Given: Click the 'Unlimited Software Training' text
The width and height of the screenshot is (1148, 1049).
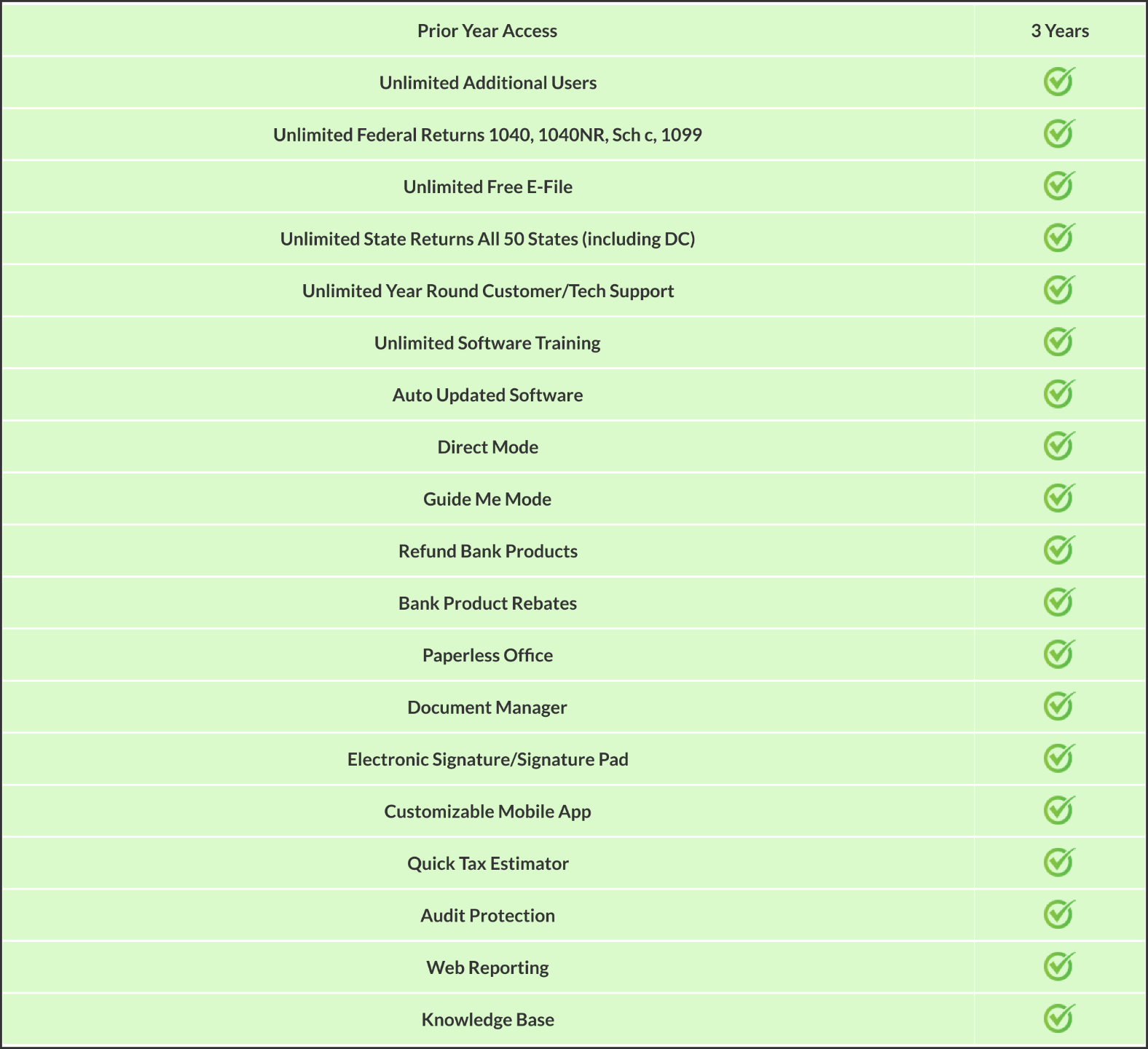Looking at the screenshot, I should click(488, 343).
